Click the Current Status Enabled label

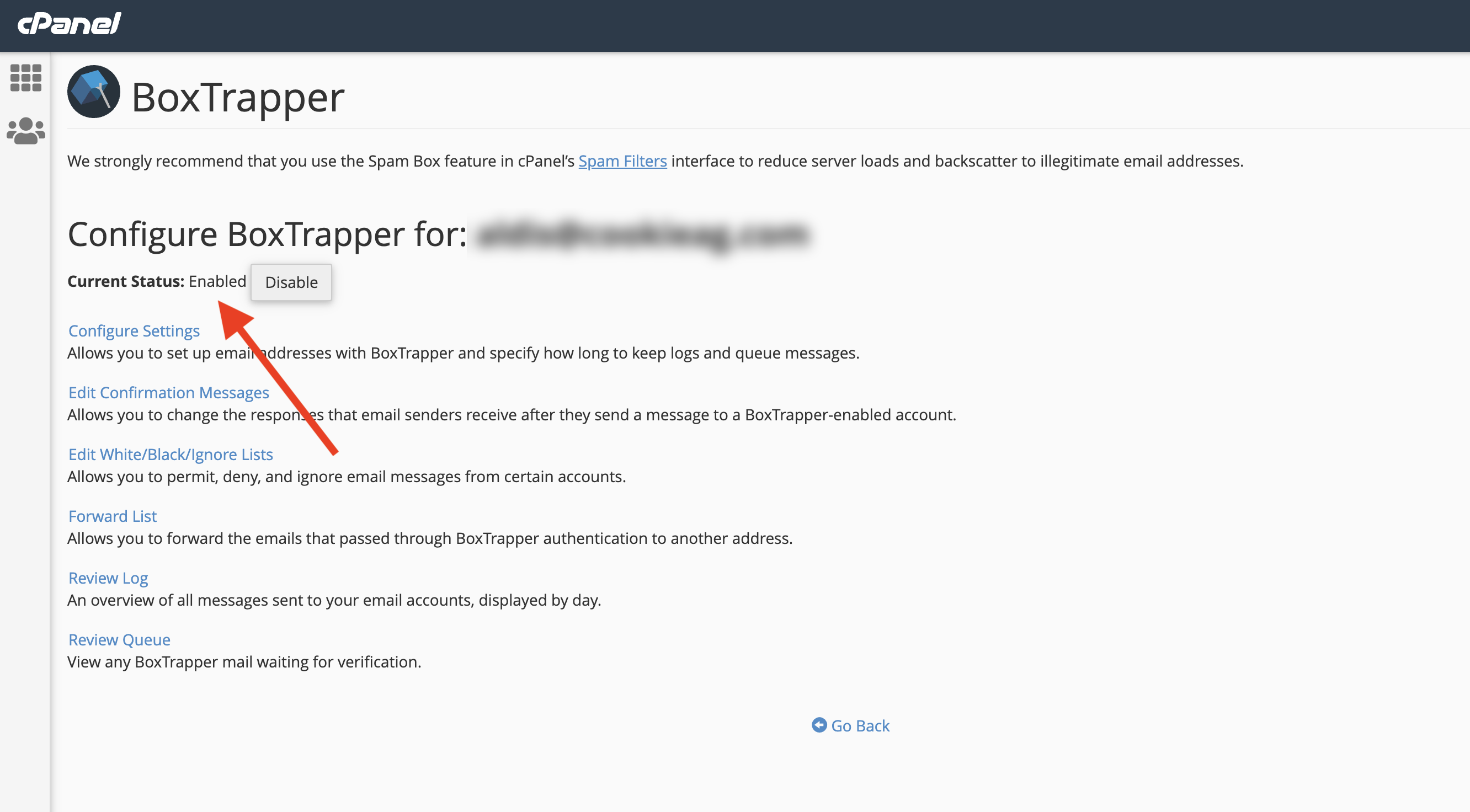coord(157,281)
